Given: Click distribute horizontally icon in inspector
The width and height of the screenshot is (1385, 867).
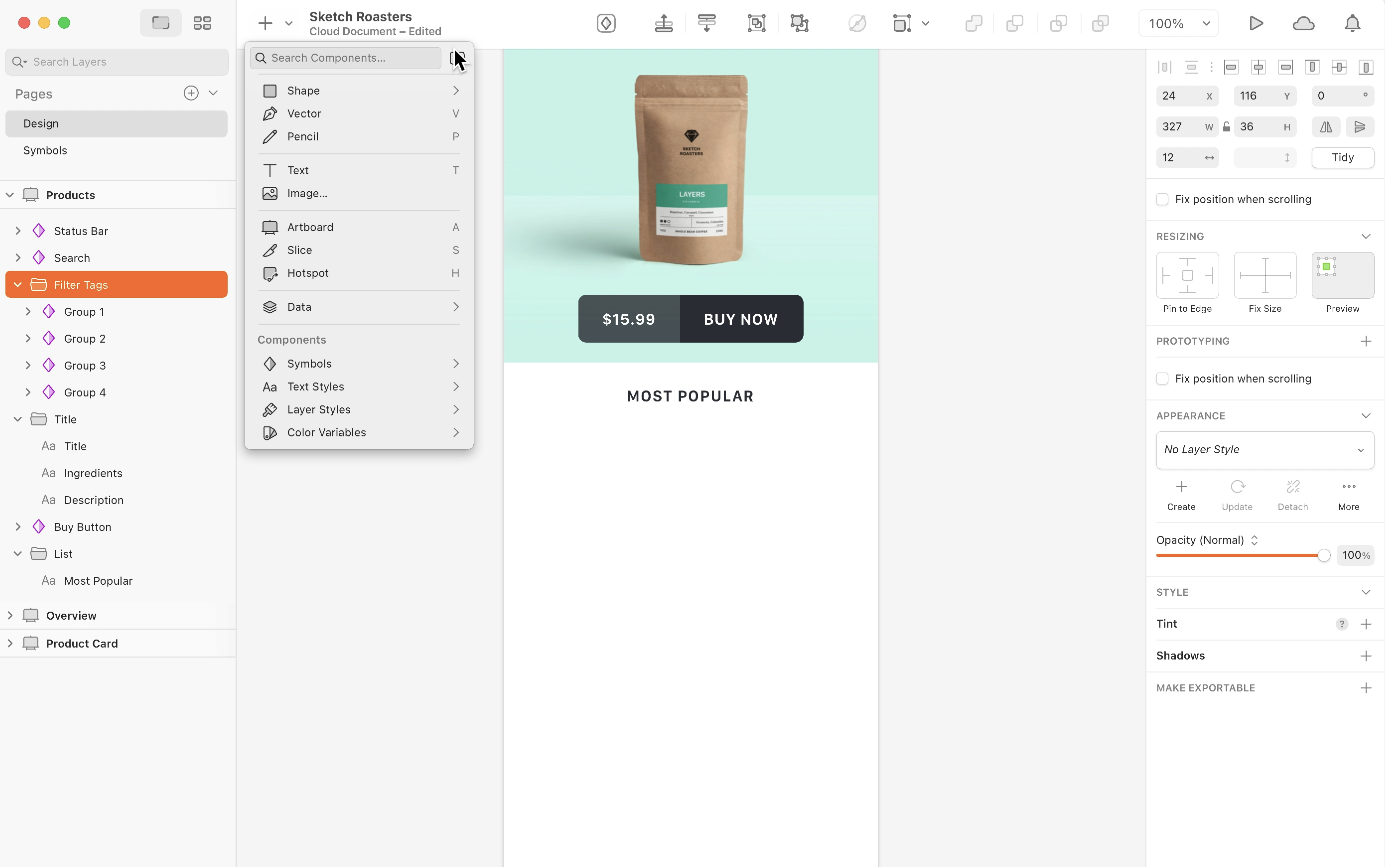Looking at the screenshot, I should point(1164,67).
